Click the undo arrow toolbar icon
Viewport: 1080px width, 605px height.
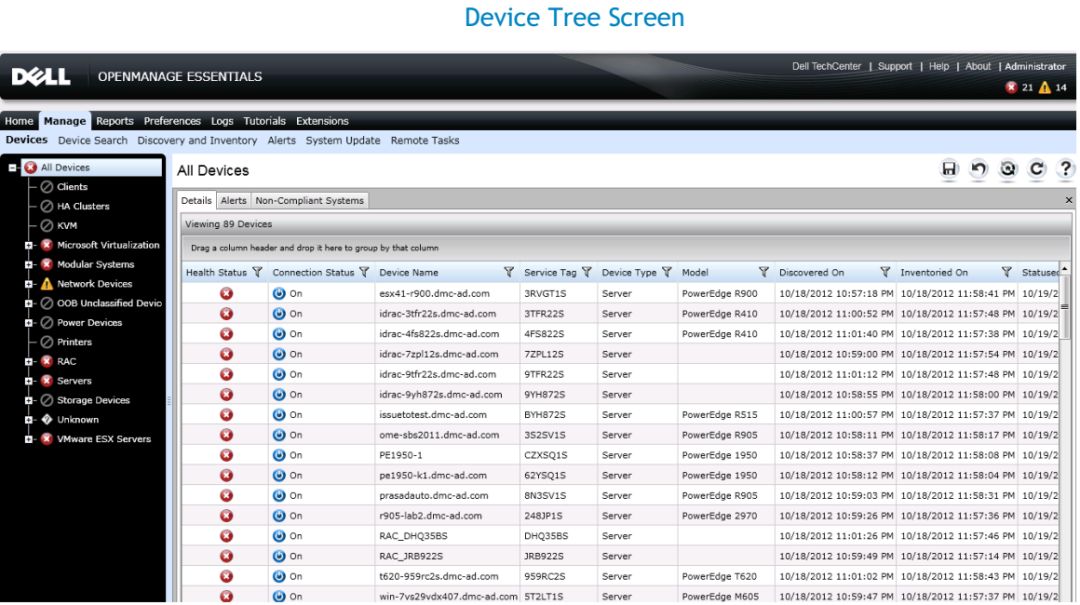click(x=978, y=169)
